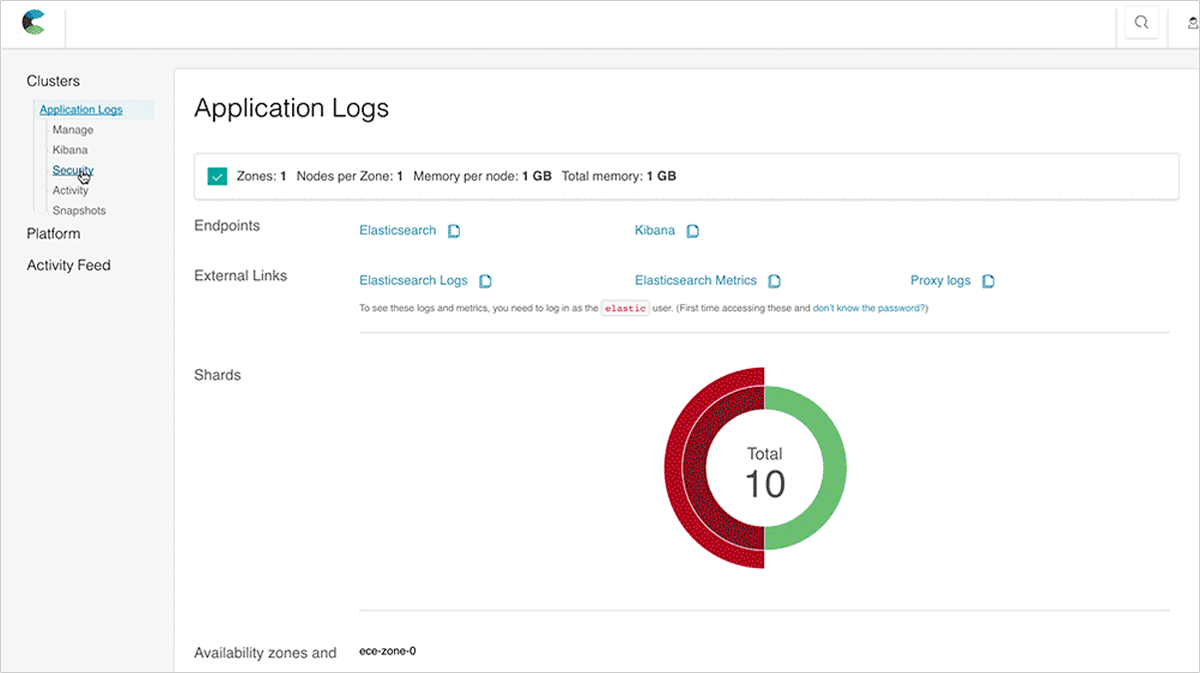Open the Clusters section in sidebar
The image size is (1200, 673).
pos(53,81)
